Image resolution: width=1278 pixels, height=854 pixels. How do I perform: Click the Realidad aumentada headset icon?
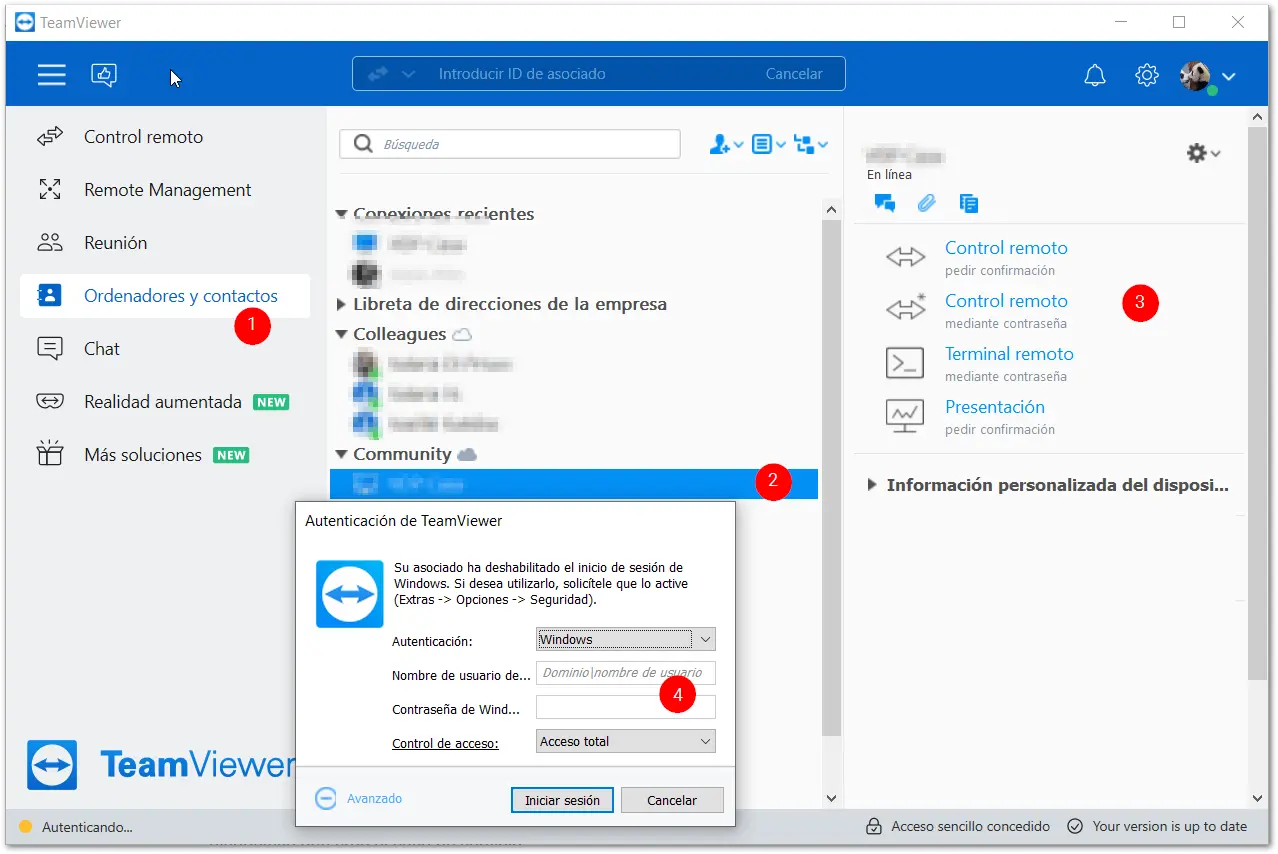pos(50,402)
